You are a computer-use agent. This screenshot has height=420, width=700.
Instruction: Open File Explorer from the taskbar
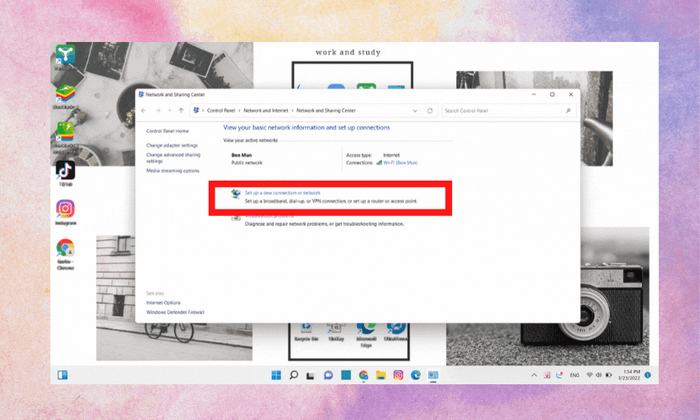tap(381, 375)
